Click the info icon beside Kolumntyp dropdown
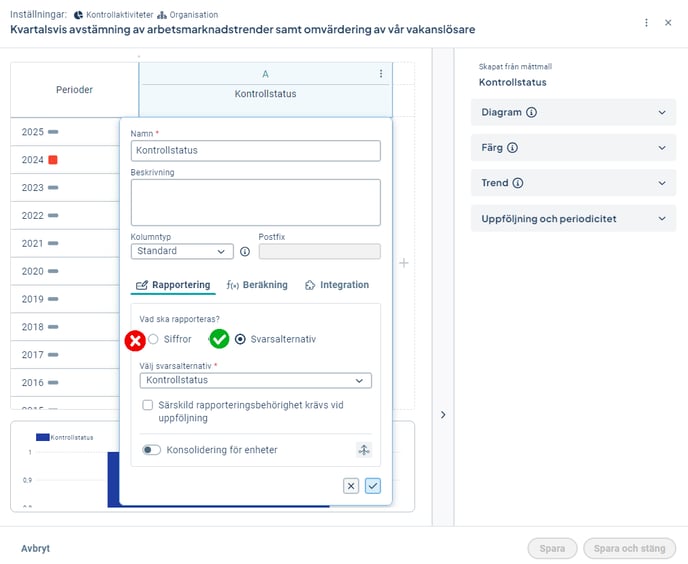This screenshot has height=564, width=688. pos(245,252)
